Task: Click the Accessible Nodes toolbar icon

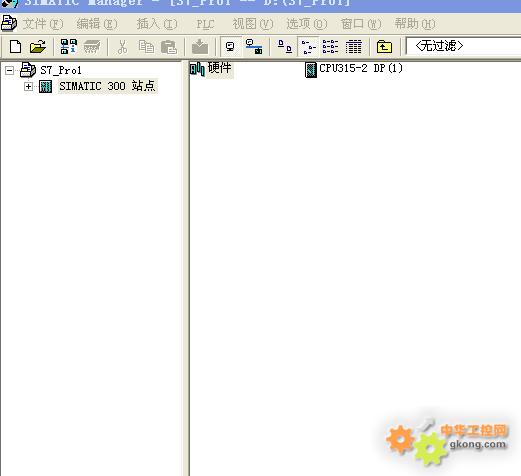Action: click(x=68, y=46)
